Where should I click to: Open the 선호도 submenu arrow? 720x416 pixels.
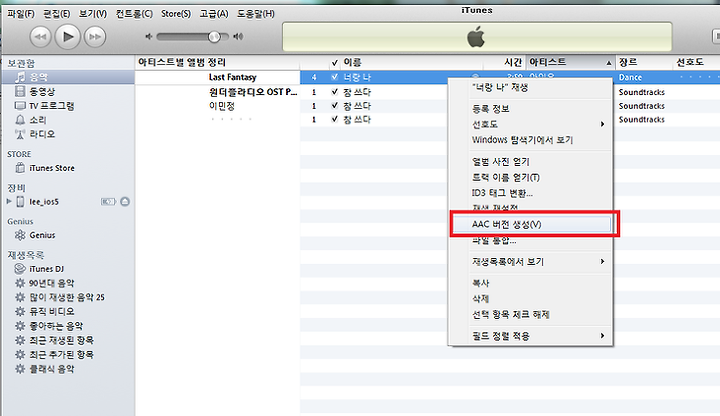(602, 124)
